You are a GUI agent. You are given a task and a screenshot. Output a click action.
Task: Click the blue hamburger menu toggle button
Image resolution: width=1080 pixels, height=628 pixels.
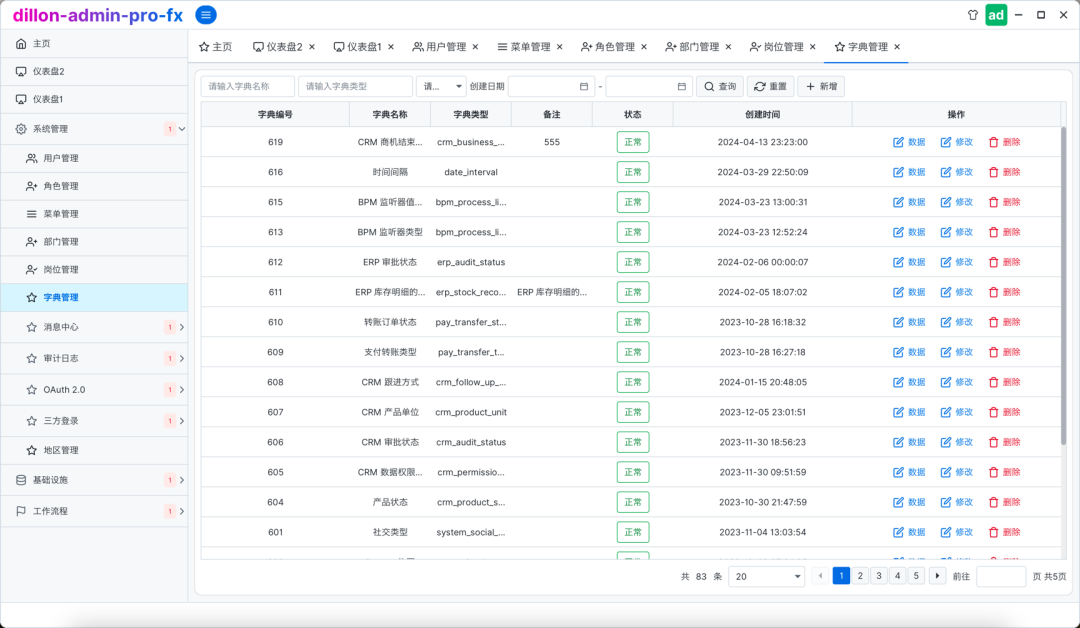[x=205, y=15]
